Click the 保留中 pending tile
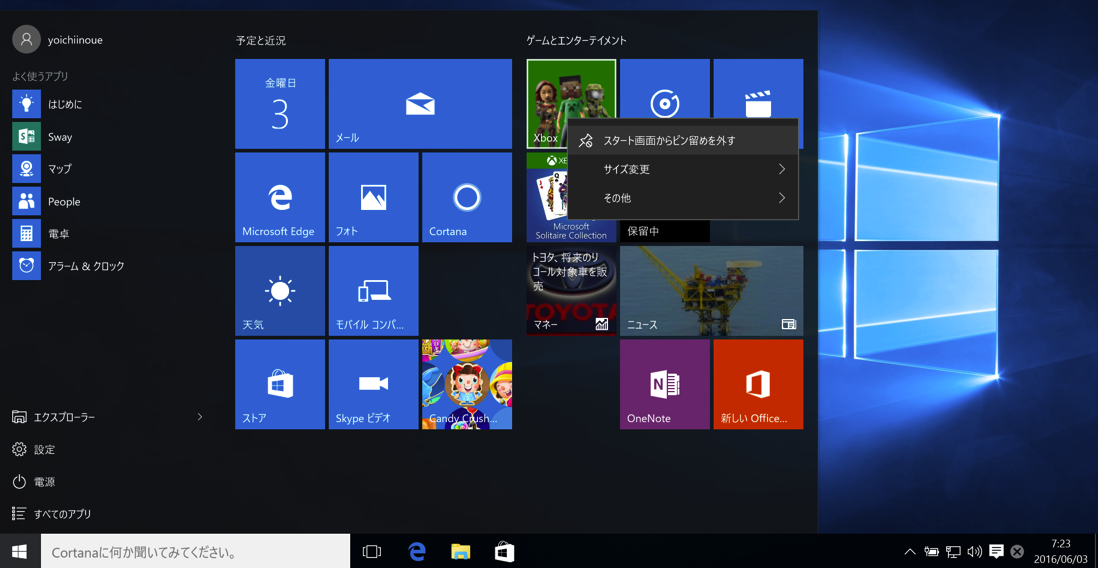Viewport: 1098px width, 568px height. (665, 231)
